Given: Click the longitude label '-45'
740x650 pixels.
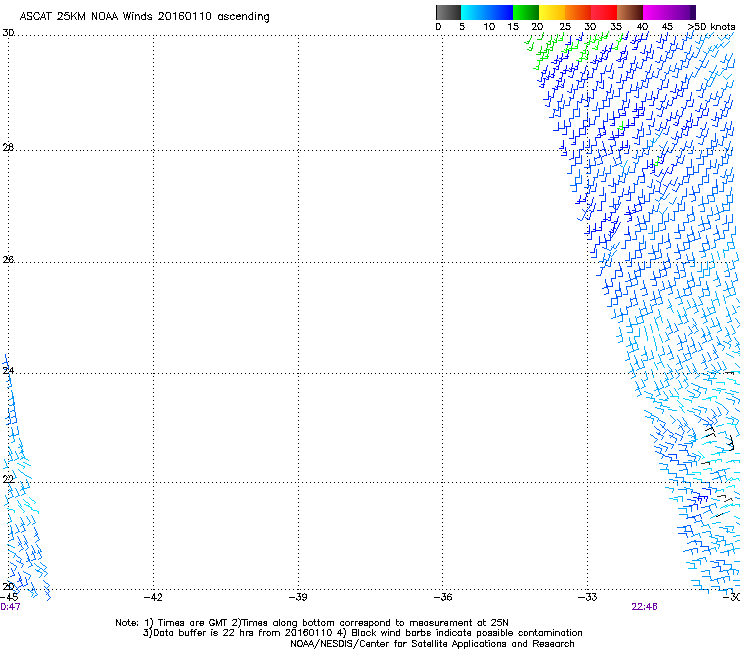Looking at the screenshot, I should [x=9, y=597].
